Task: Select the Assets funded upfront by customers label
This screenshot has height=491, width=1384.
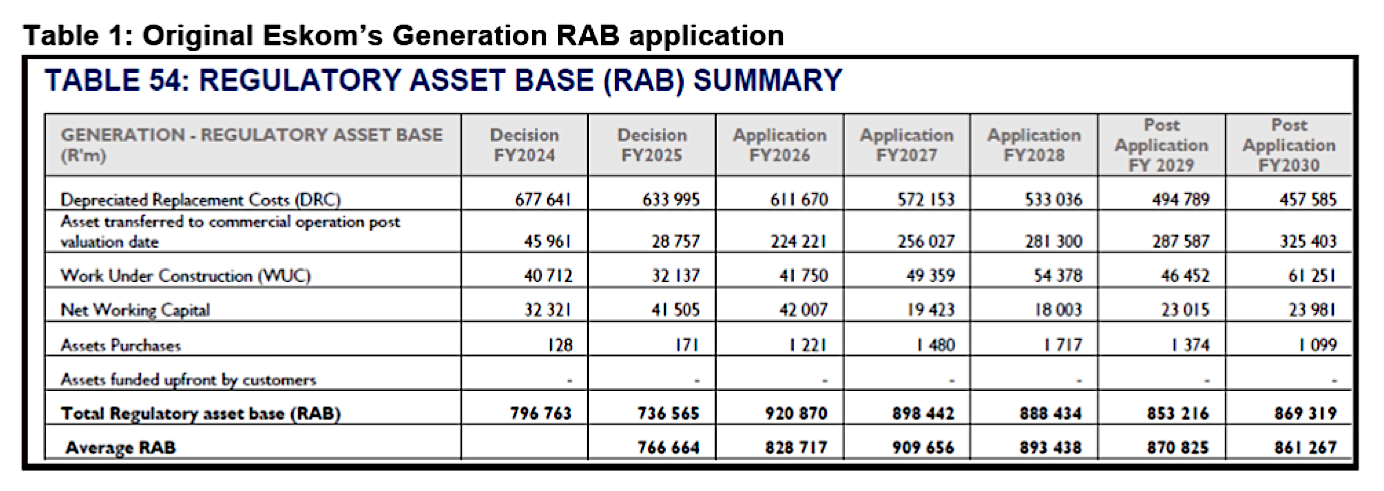Action: click(x=188, y=380)
